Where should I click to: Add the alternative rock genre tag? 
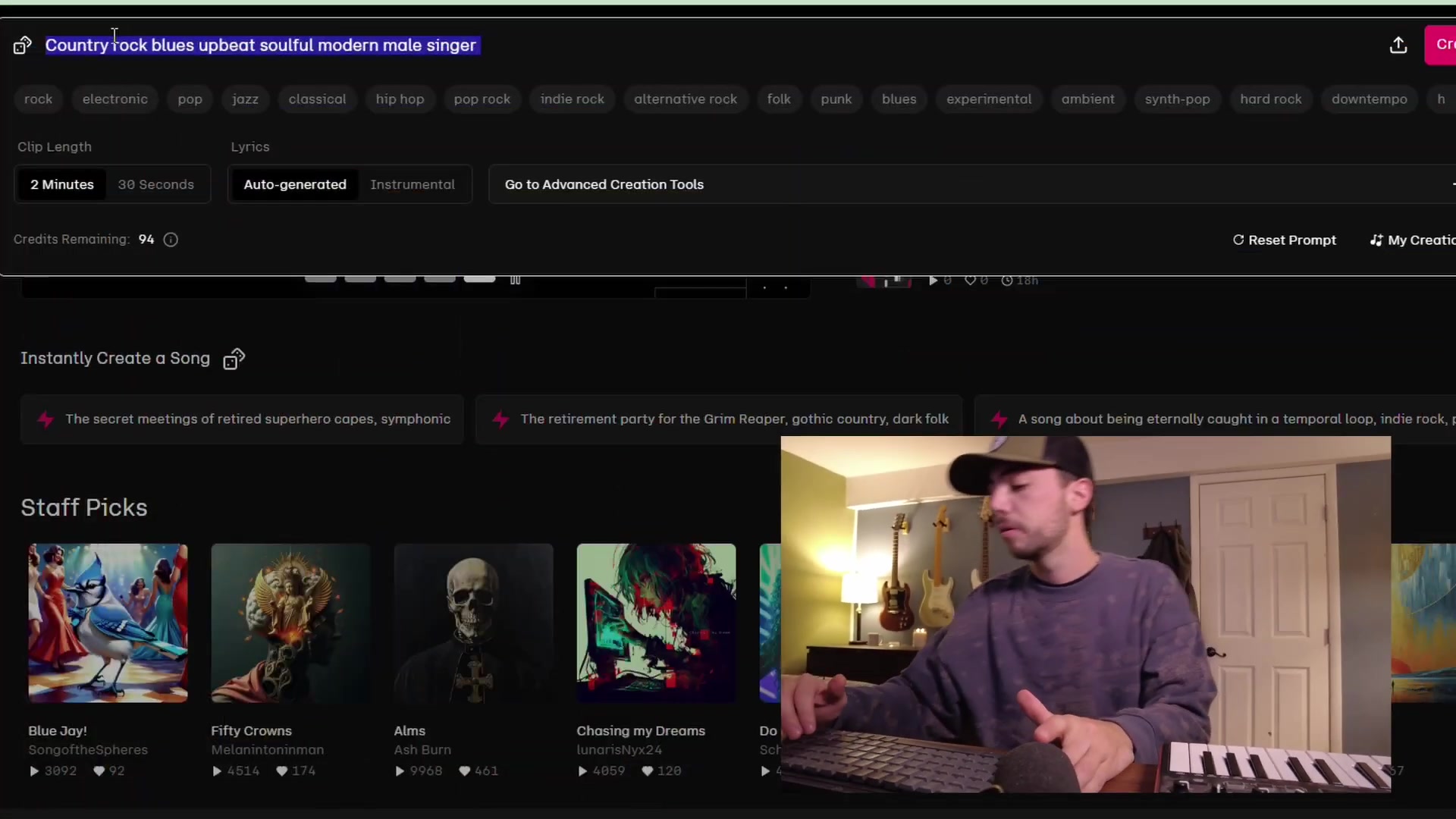coord(686,99)
